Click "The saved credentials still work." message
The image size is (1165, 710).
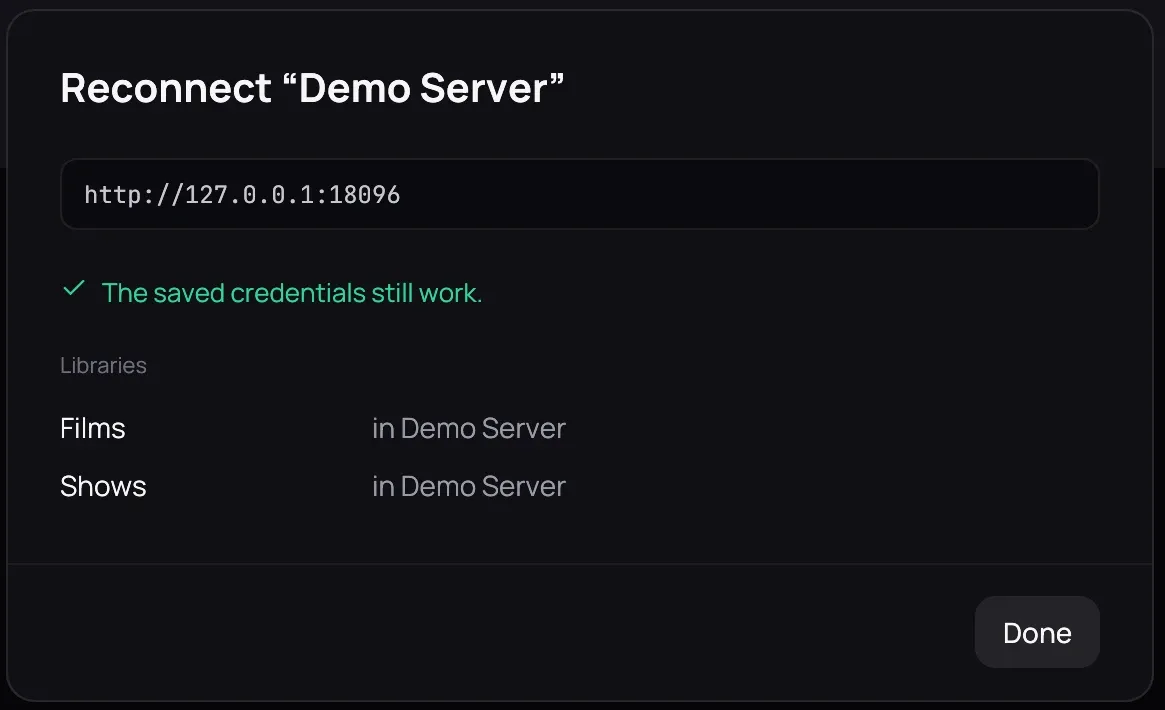coord(292,293)
